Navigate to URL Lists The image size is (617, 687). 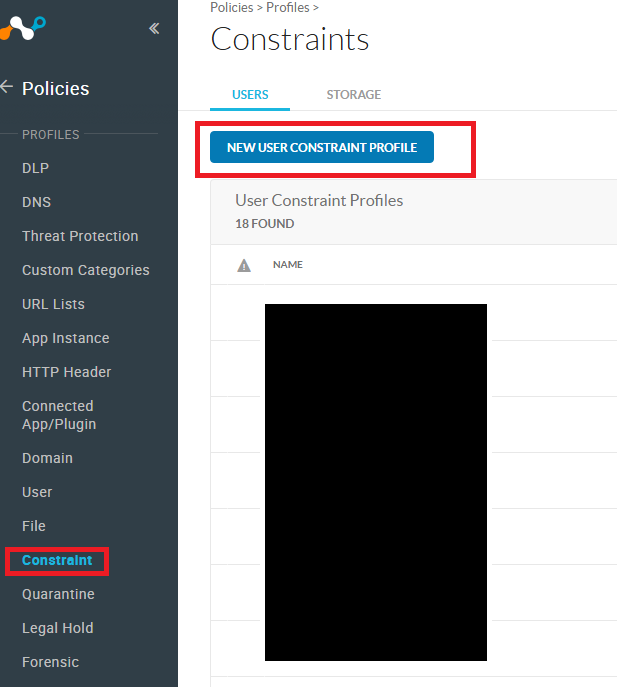(53, 304)
